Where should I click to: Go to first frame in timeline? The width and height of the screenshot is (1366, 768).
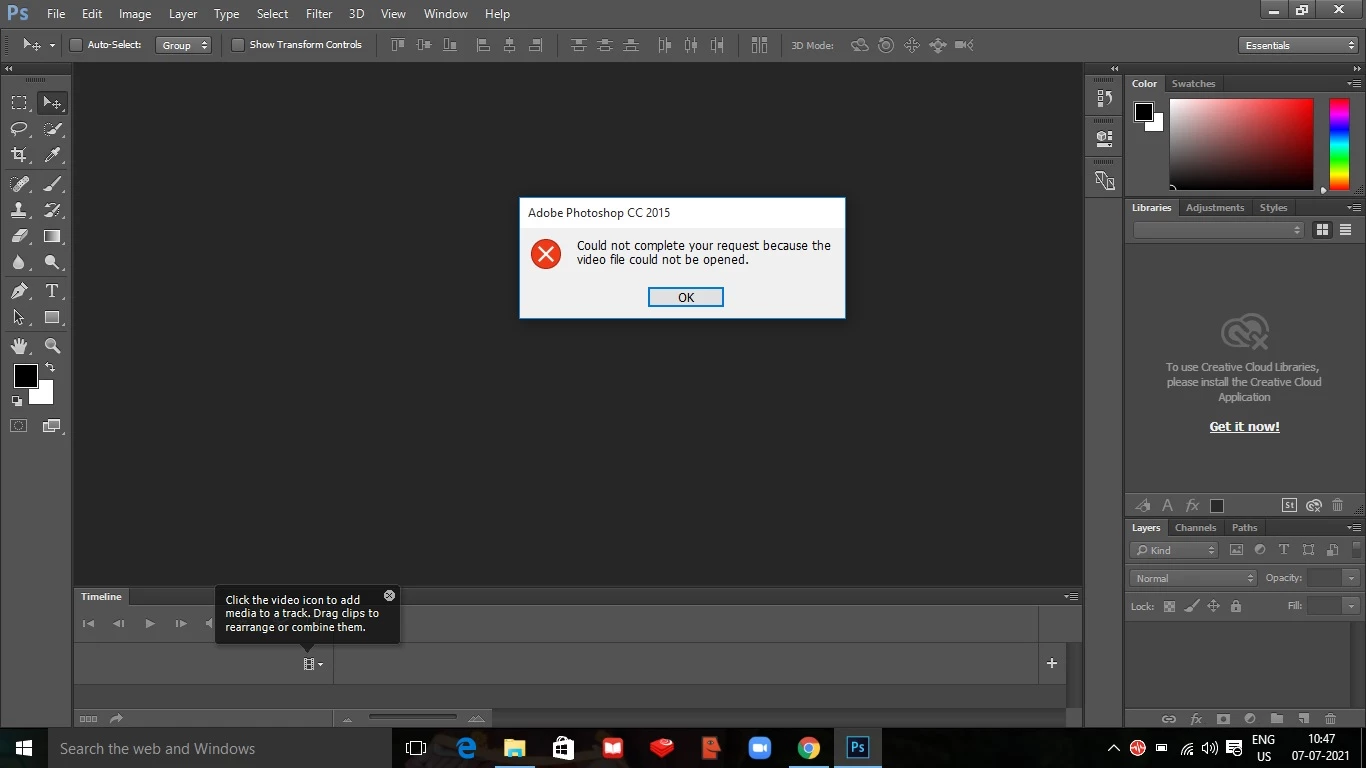click(x=88, y=623)
